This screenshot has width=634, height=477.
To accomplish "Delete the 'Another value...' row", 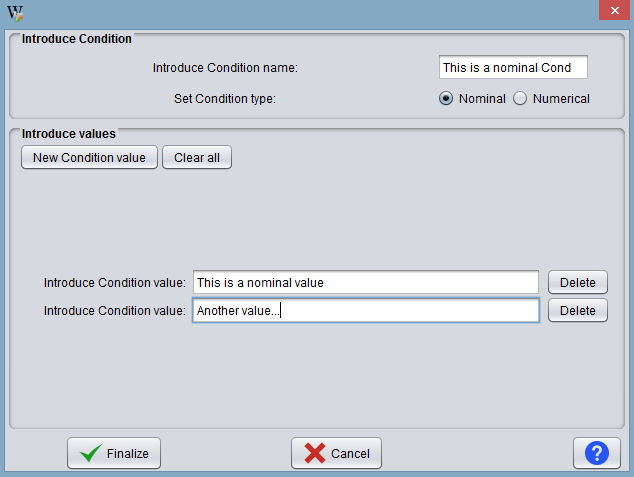I will (577, 310).
